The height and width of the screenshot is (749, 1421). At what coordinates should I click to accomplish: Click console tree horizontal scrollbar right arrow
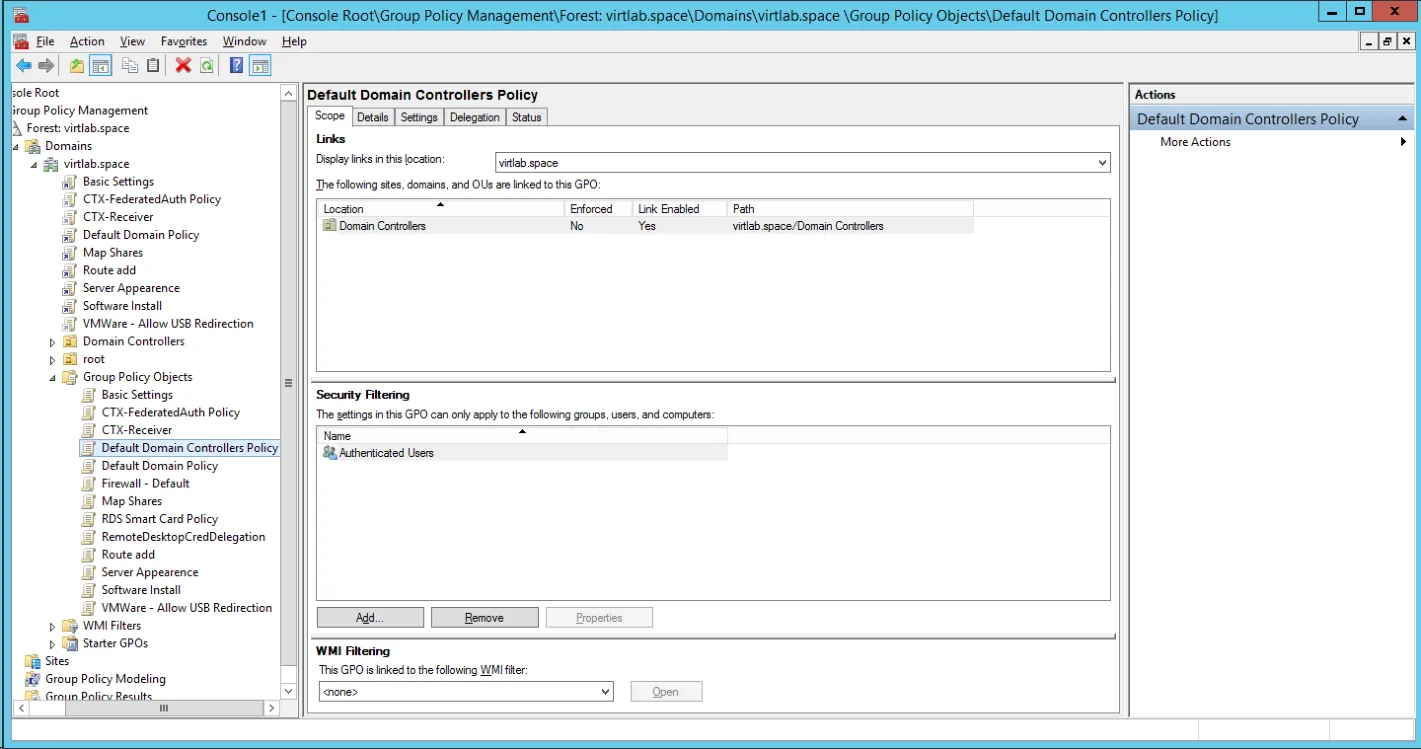[271, 708]
